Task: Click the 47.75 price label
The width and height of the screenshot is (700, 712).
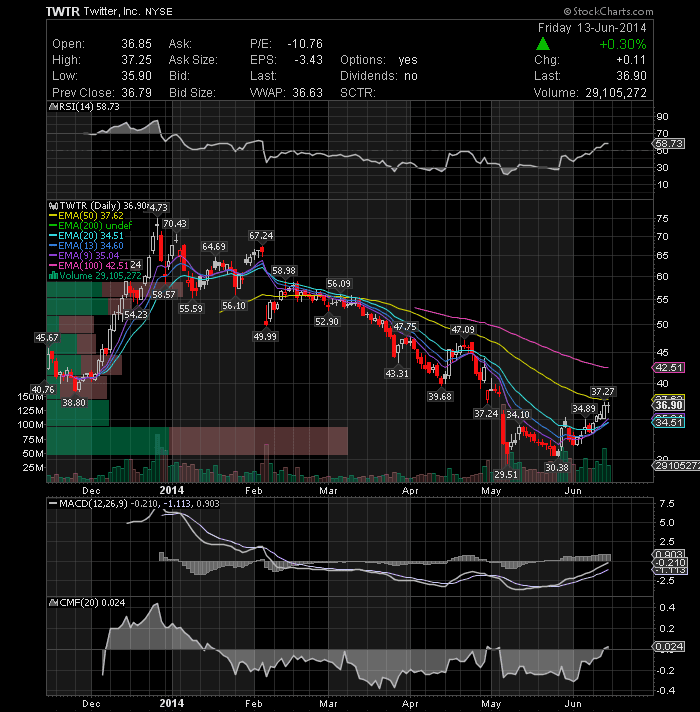Action: click(x=405, y=326)
